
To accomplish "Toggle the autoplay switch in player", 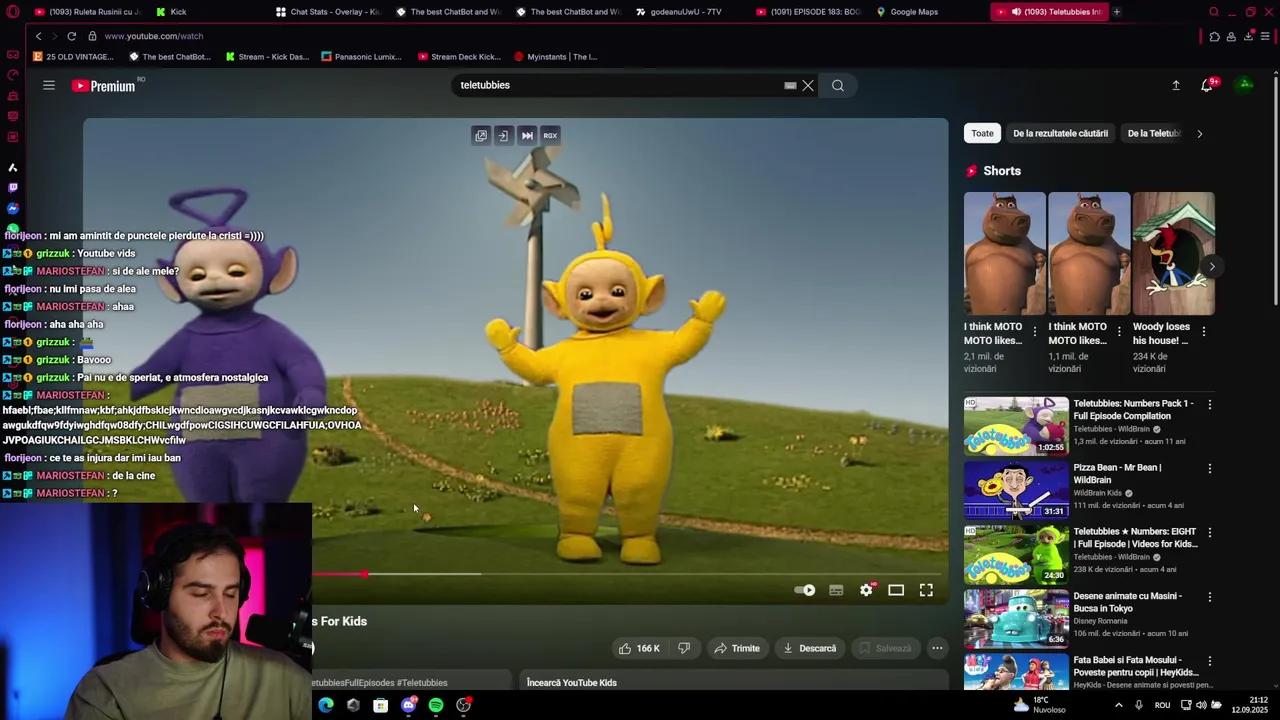I will (805, 590).
